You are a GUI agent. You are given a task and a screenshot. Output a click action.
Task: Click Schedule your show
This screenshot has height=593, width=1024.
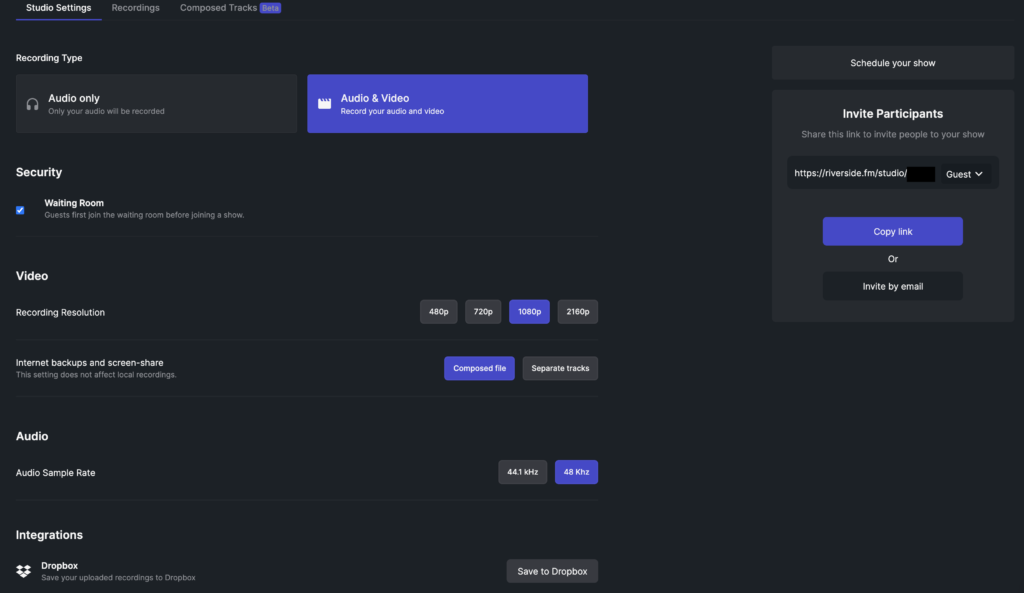click(893, 63)
